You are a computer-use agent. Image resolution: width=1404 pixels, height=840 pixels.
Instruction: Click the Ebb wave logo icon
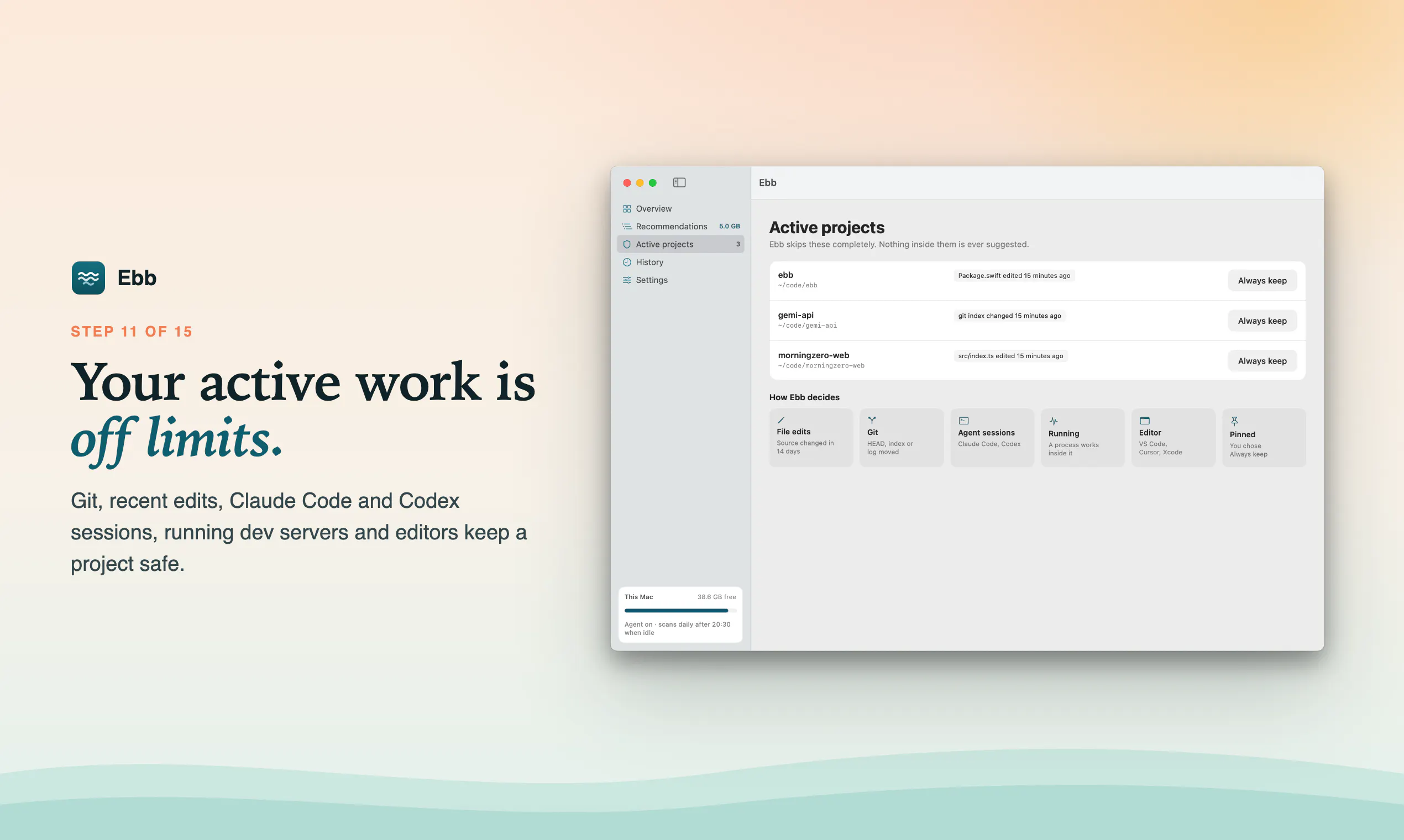(88, 278)
